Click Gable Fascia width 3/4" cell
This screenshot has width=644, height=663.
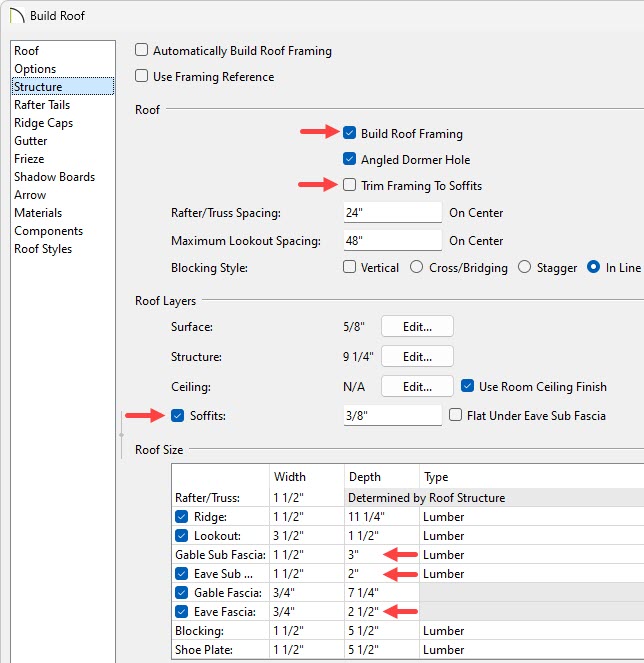click(x=307, y=593)
